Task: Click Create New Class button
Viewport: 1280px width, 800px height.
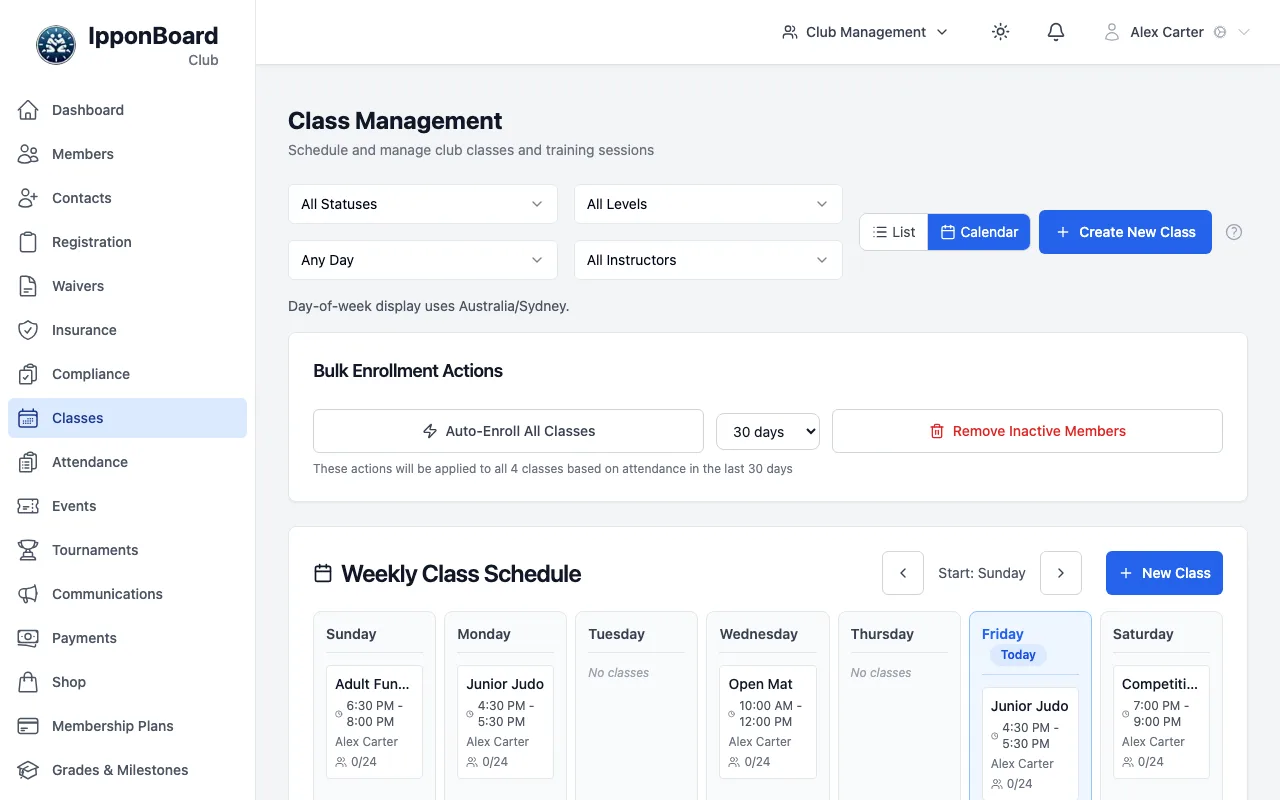Action: pos(1125,232)
